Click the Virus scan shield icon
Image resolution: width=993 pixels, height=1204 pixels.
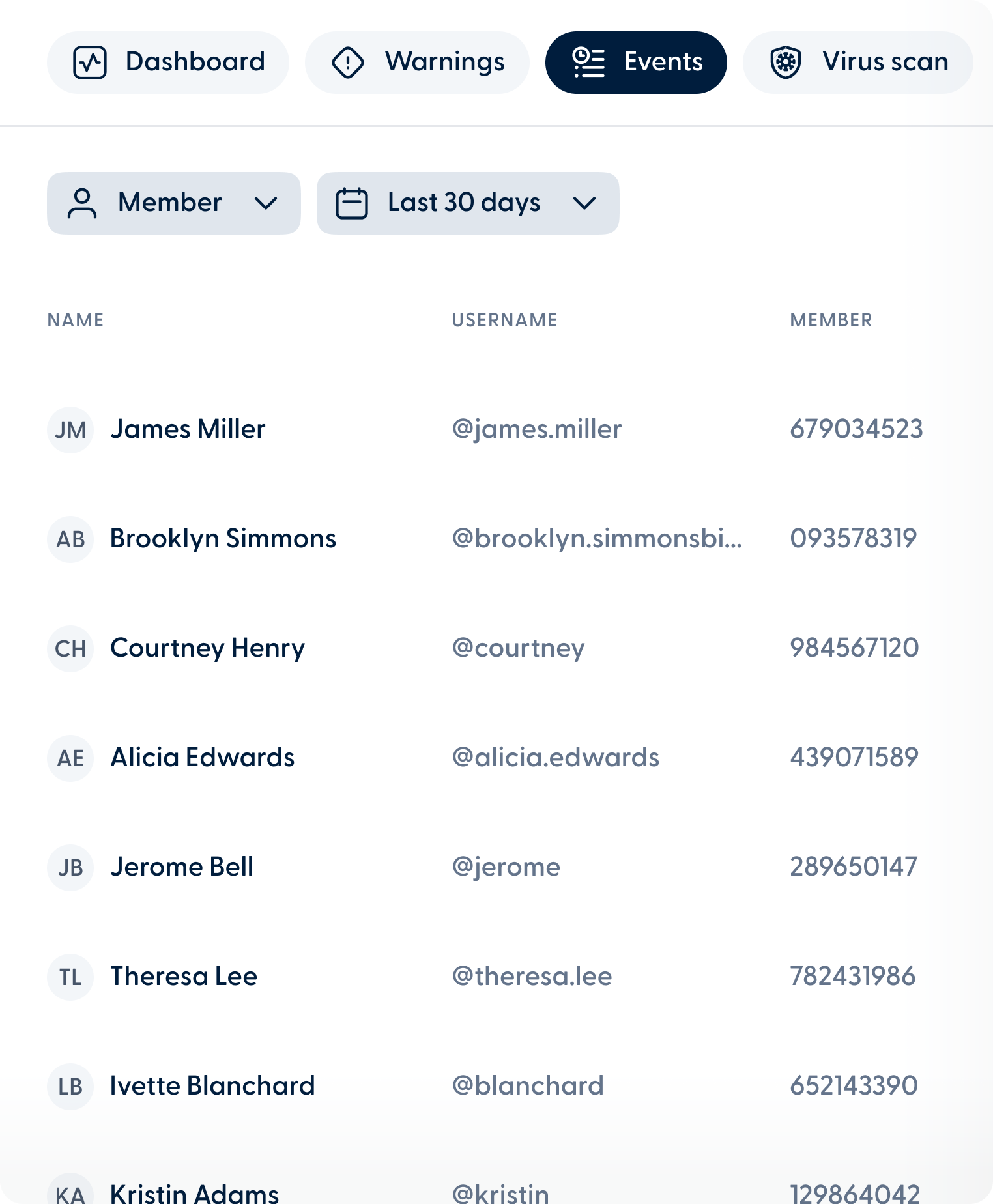[x=786, y=63]
